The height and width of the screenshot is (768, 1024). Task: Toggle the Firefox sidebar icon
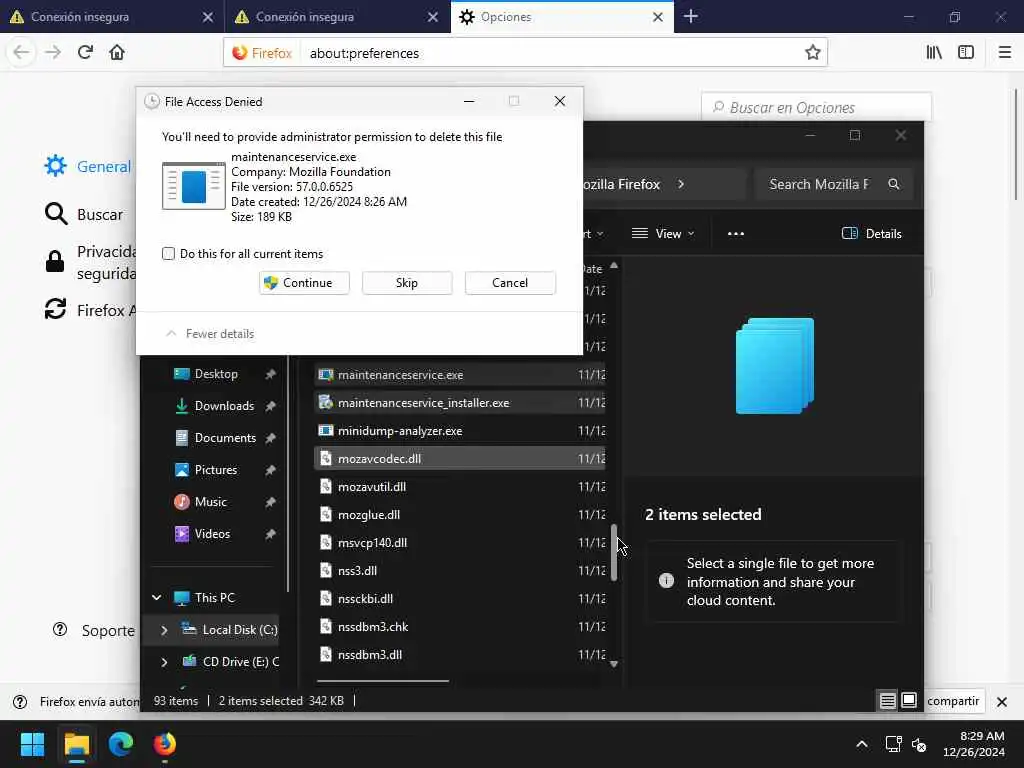click(x=966, y=52)
